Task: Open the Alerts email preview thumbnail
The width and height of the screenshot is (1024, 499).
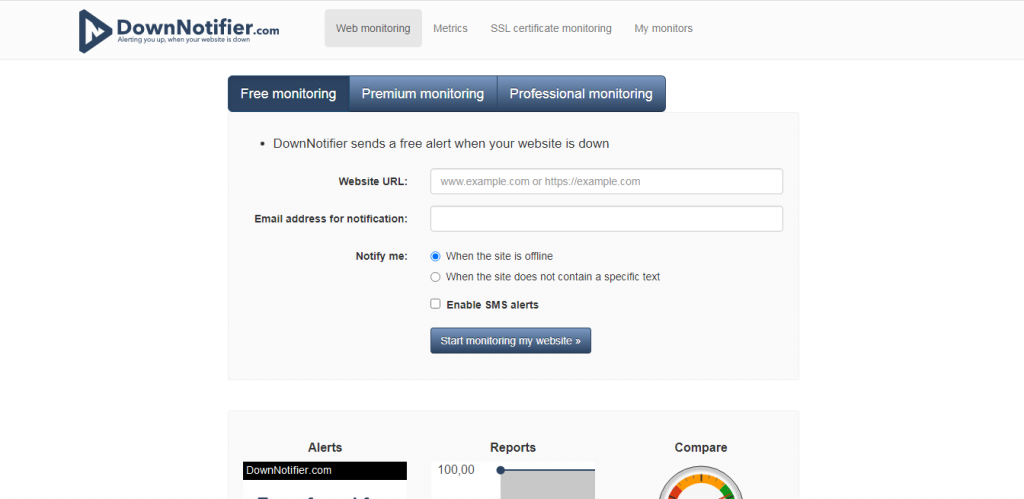Action: [x=325, y=480]
